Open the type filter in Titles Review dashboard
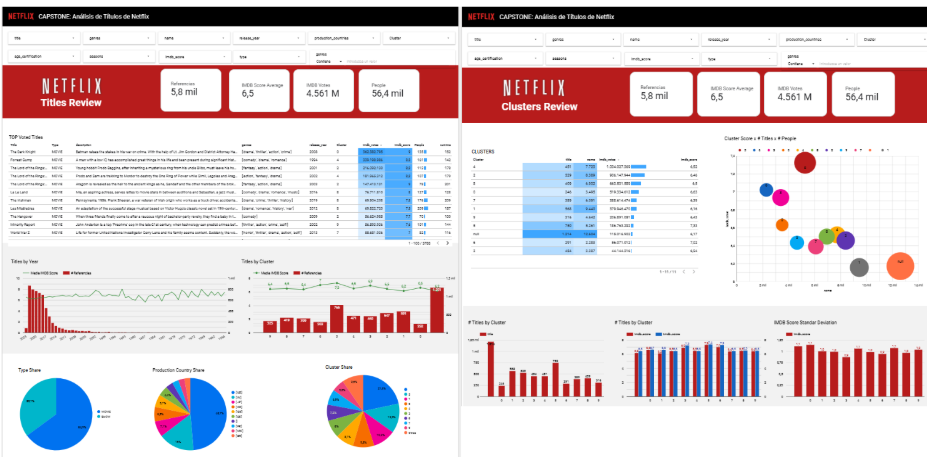Viewport: 927px width, 457px height. click(269, 57)
